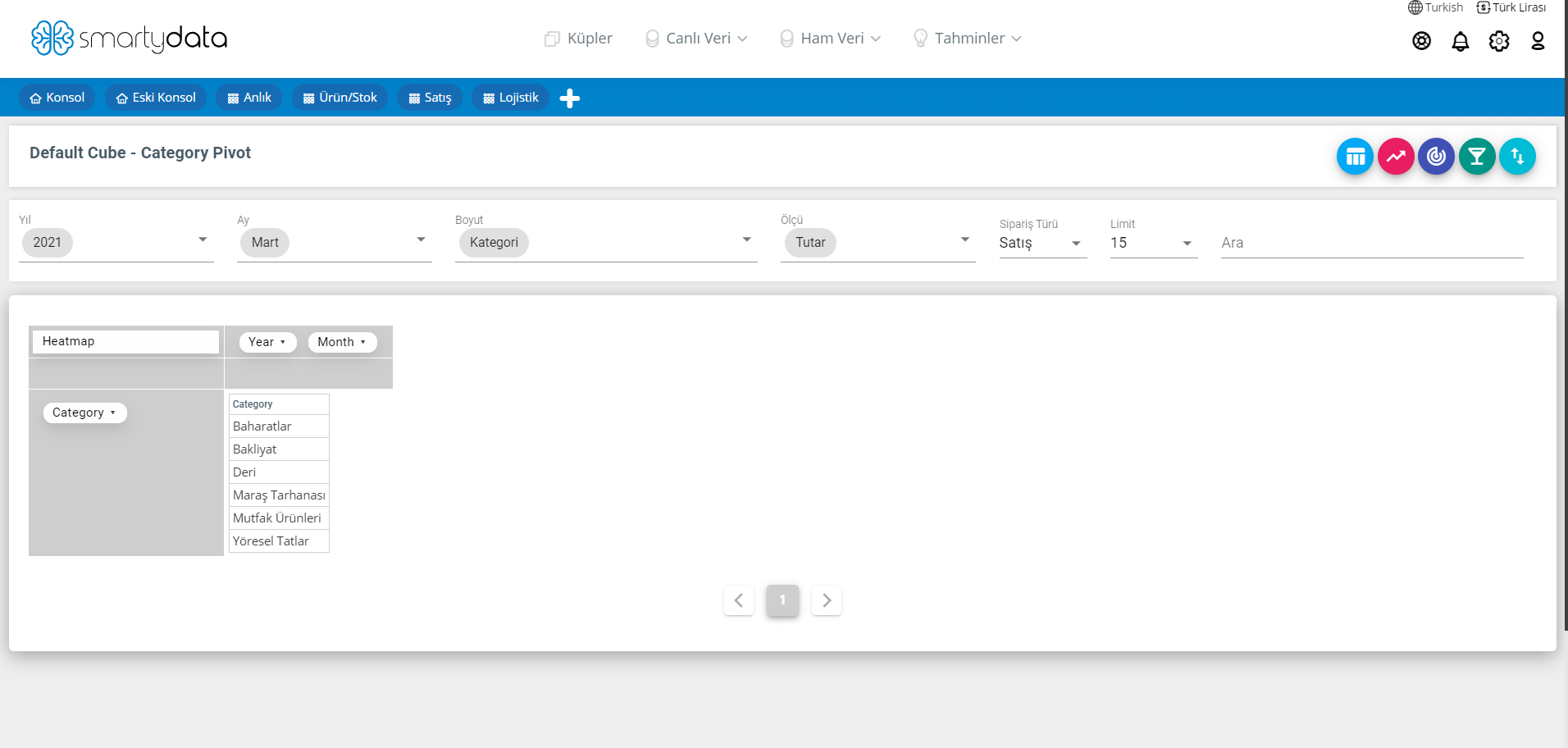The image size is (1568, 748).
Task: Open the help lifebuoy icon
Action: 1421,41
